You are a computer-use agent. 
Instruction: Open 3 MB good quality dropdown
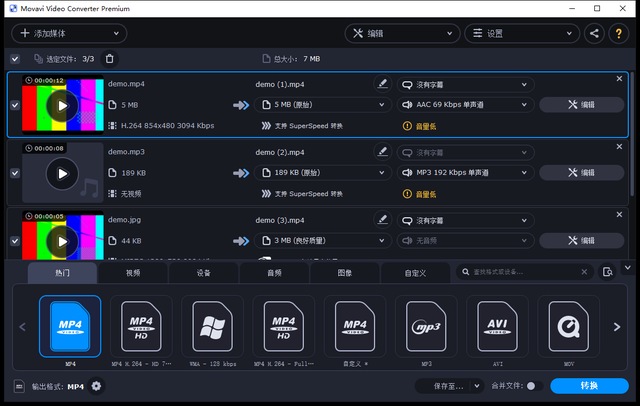point(322,241)
